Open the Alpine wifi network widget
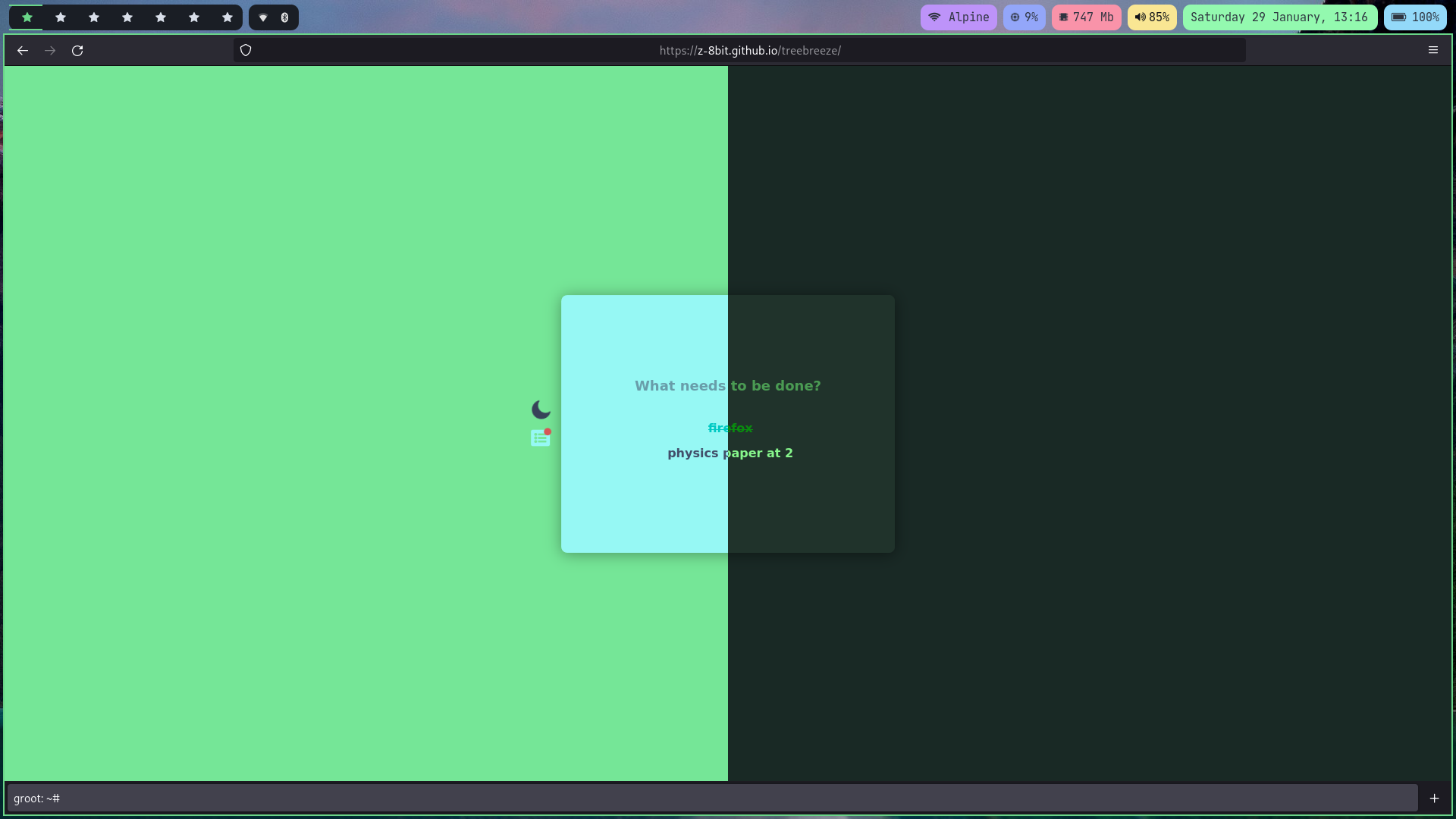The height and width of the screenshot is (819, 1456). click(959, 17)
